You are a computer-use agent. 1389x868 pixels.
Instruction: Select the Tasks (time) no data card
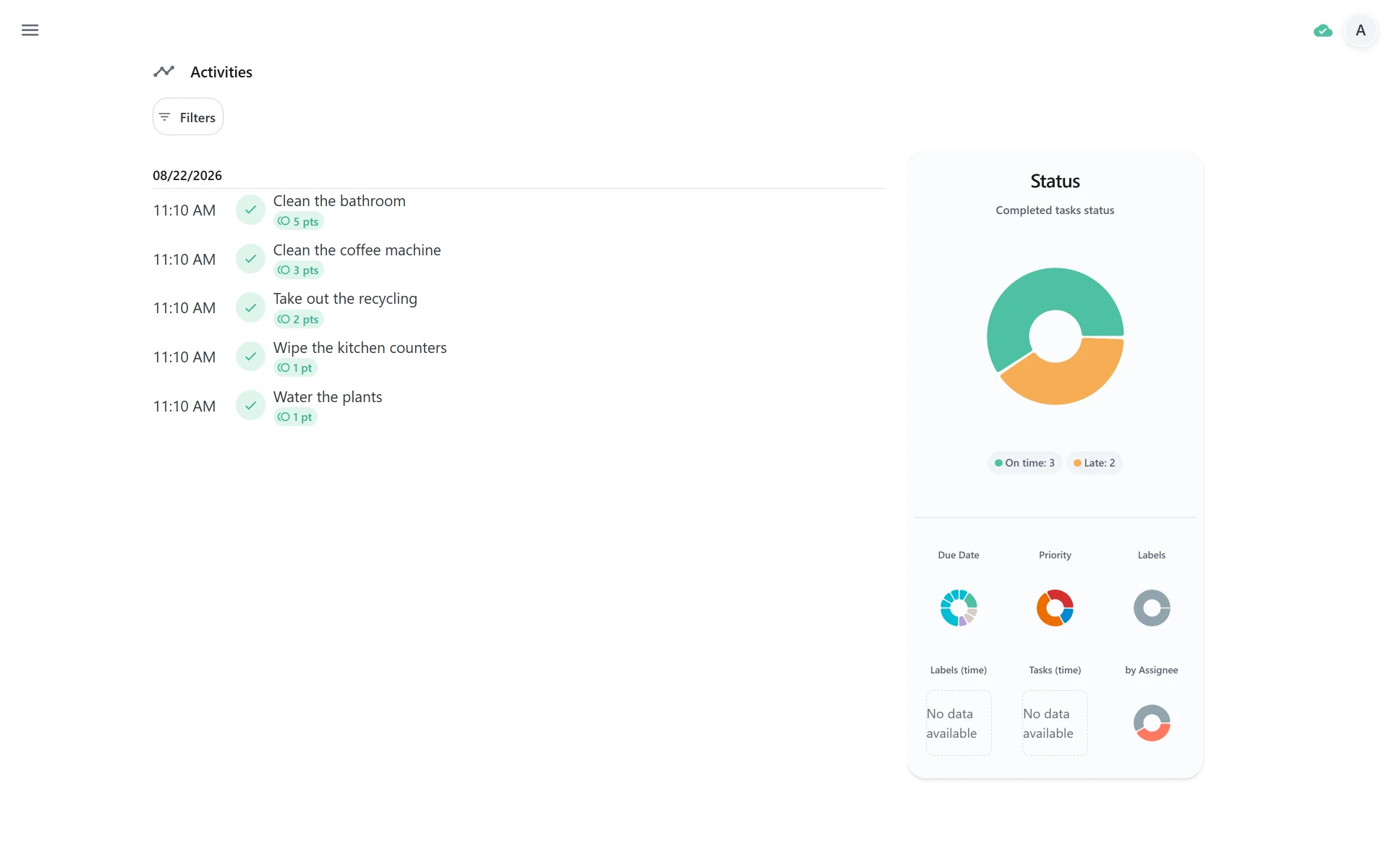tap(1055, 723)
